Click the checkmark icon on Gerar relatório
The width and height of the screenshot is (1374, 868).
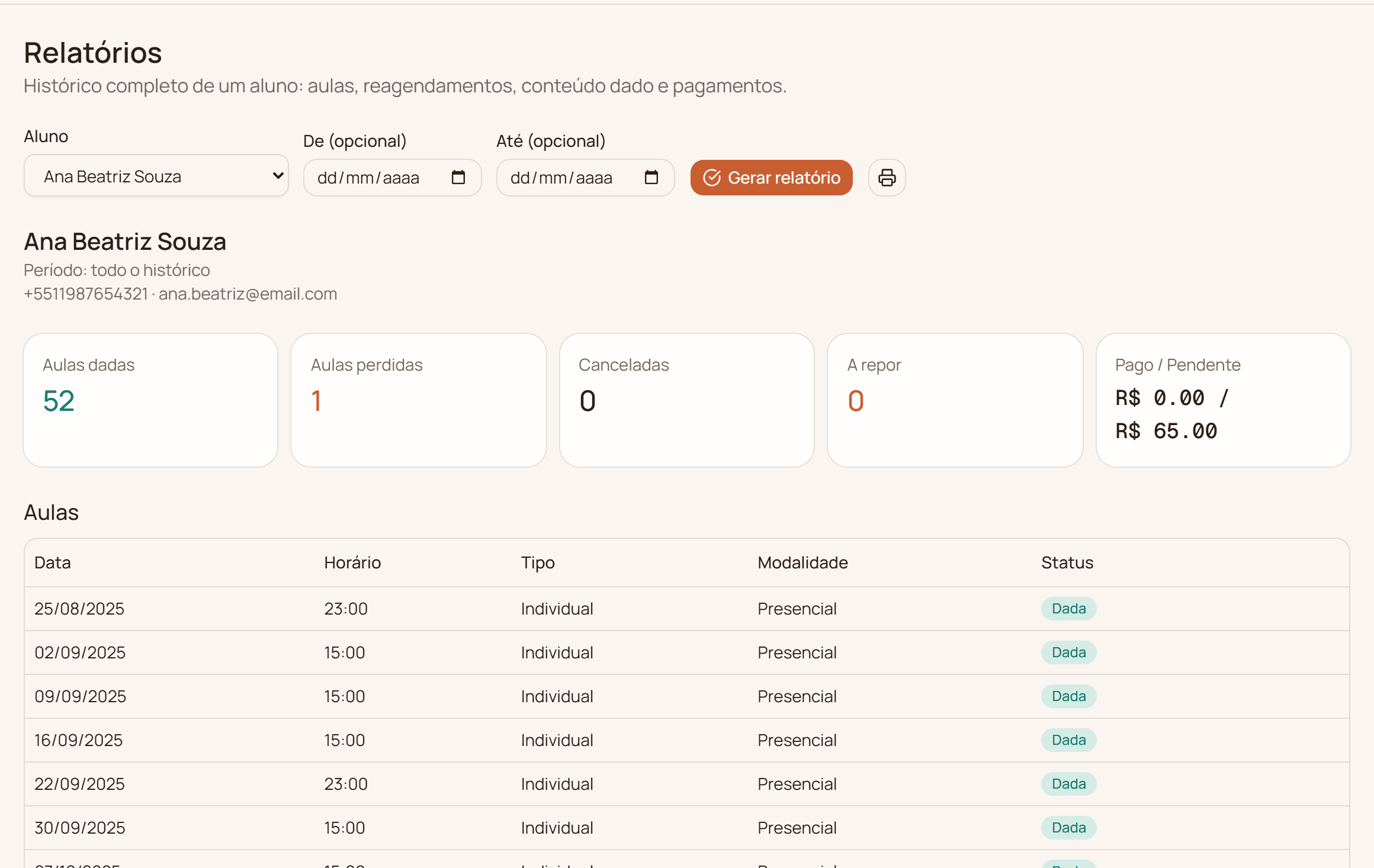click(x=712, y=178)
